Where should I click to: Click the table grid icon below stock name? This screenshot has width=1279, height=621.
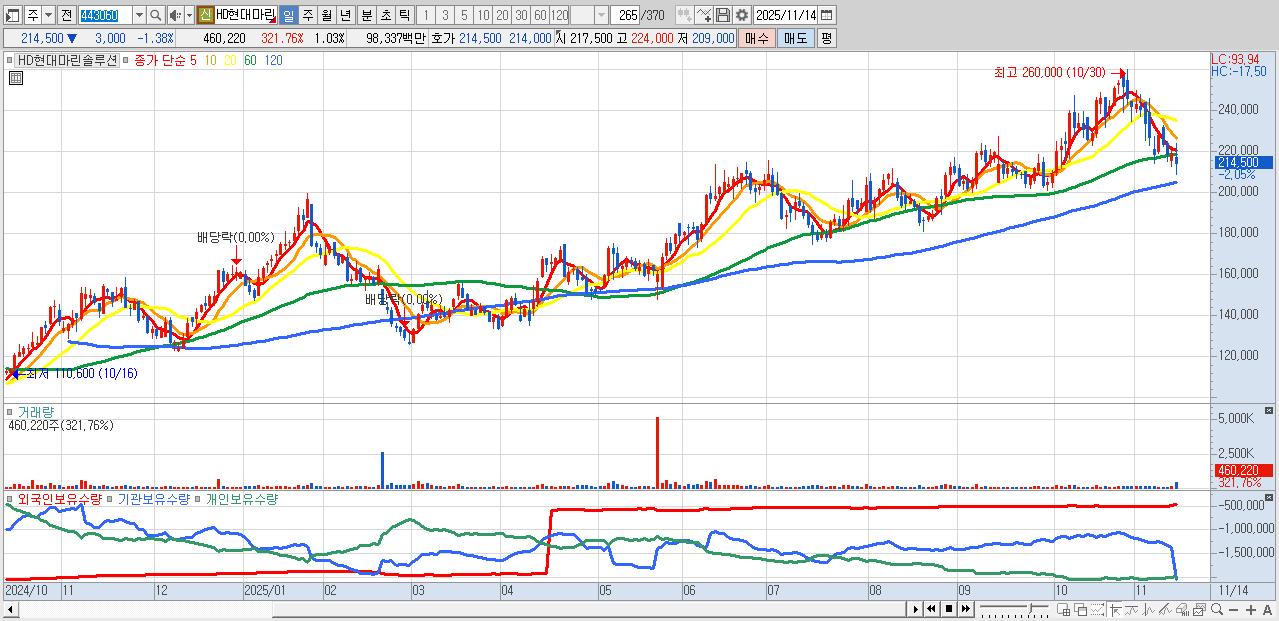click(16, 78)
